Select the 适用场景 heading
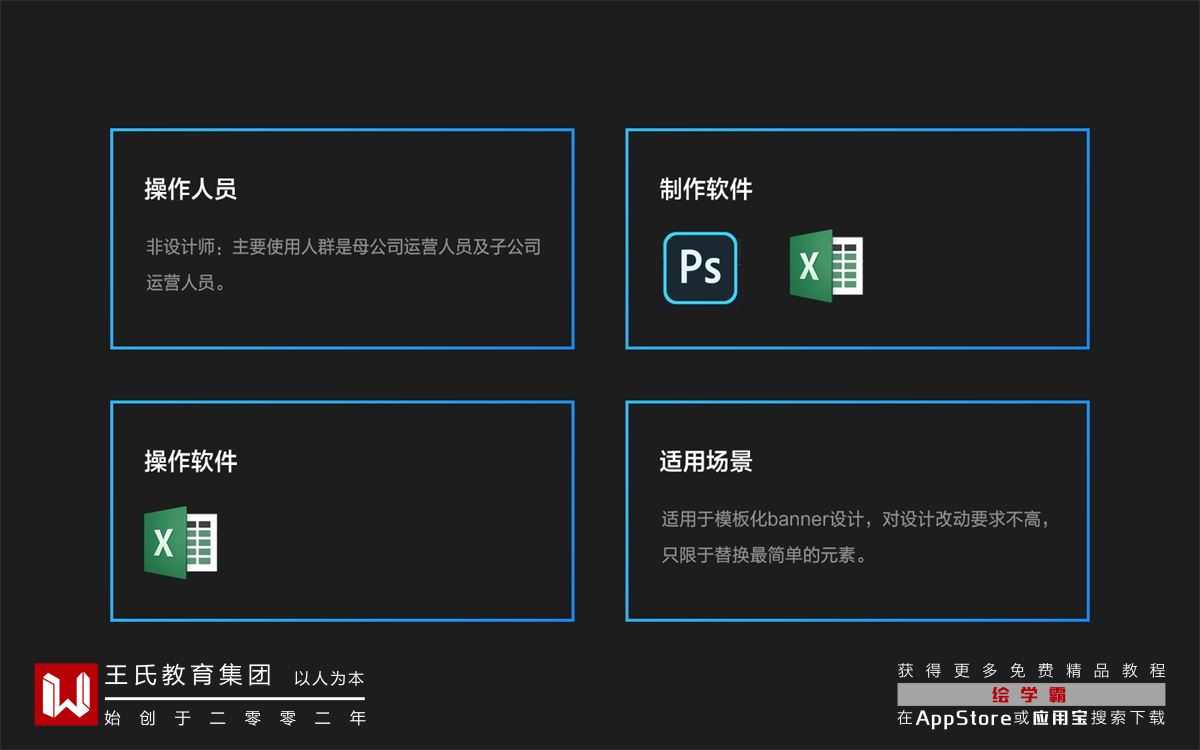This screenshot has height=750, width=1200. [x=706, y=461]
